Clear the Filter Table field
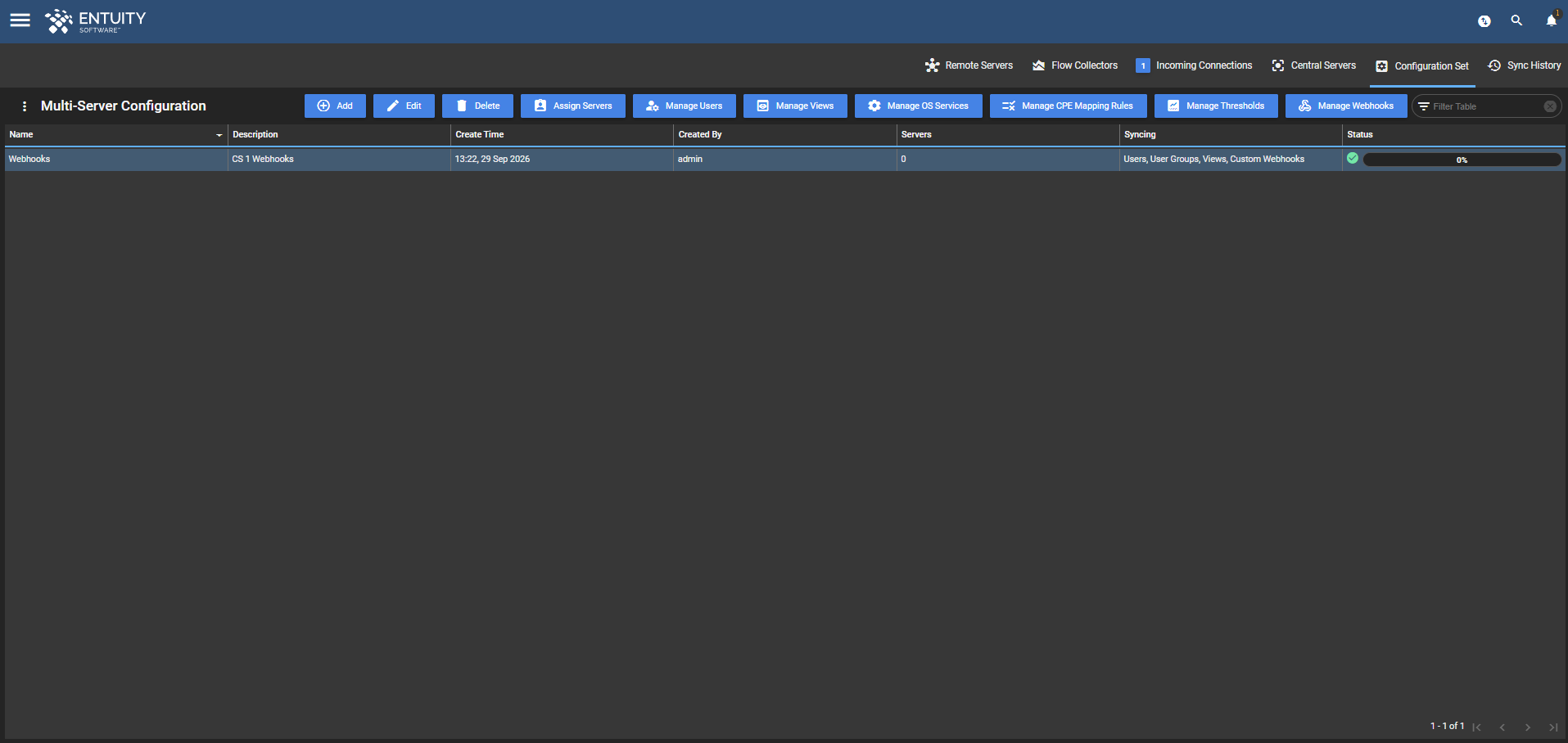The image size is (1568, 743). pos(1550,106)
